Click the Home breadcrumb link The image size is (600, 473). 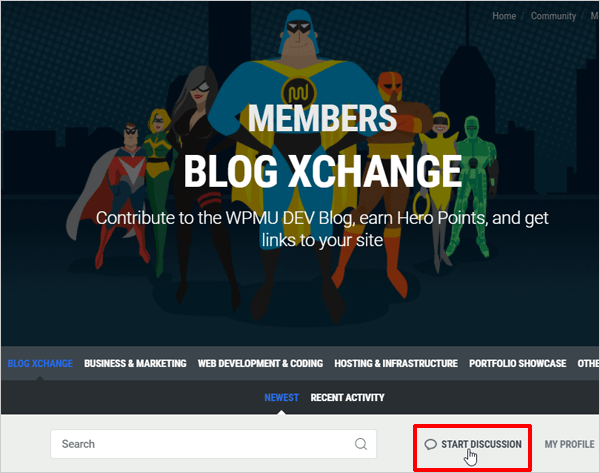(504, 16)
